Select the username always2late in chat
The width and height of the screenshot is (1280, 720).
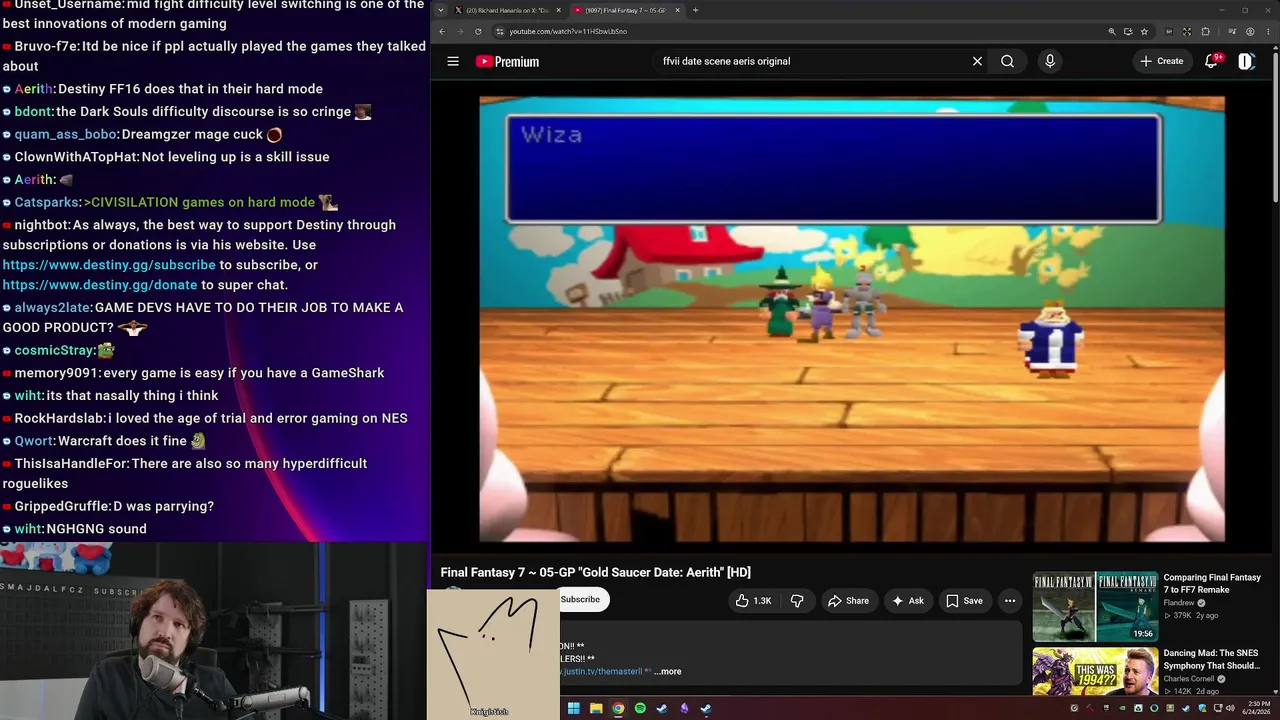coord(52,308)
